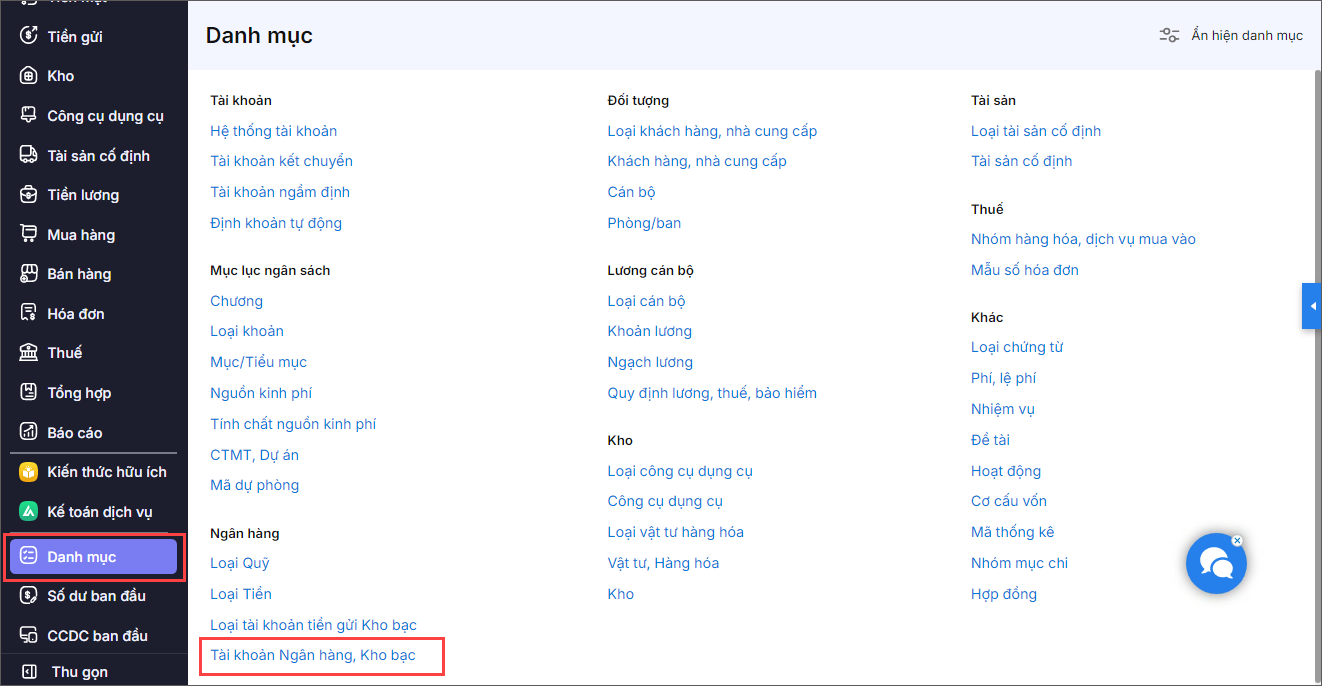Open Loại công cụ dụng cụ link
The height and width of the screenshot is (686, 1322).
pyautogui.click(x=680, y=471)
